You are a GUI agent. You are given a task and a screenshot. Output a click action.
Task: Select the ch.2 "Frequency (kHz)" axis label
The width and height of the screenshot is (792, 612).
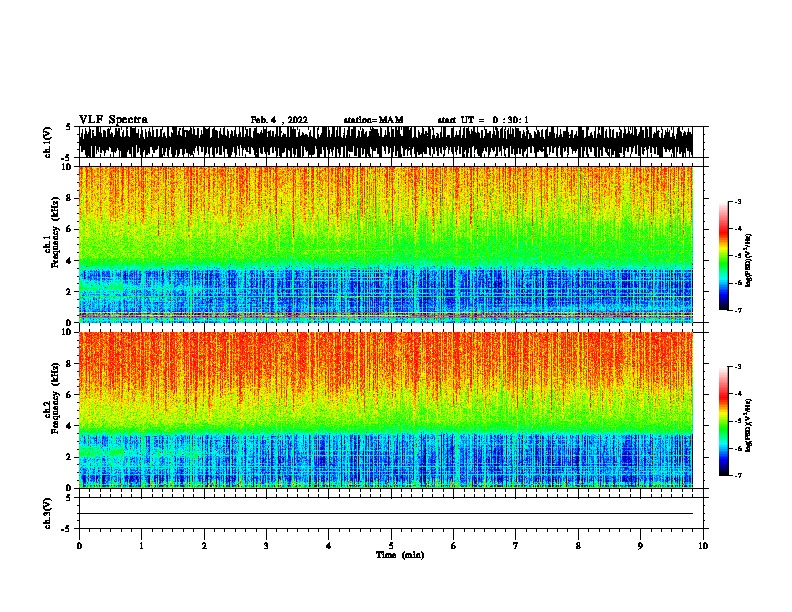point(56,398)
